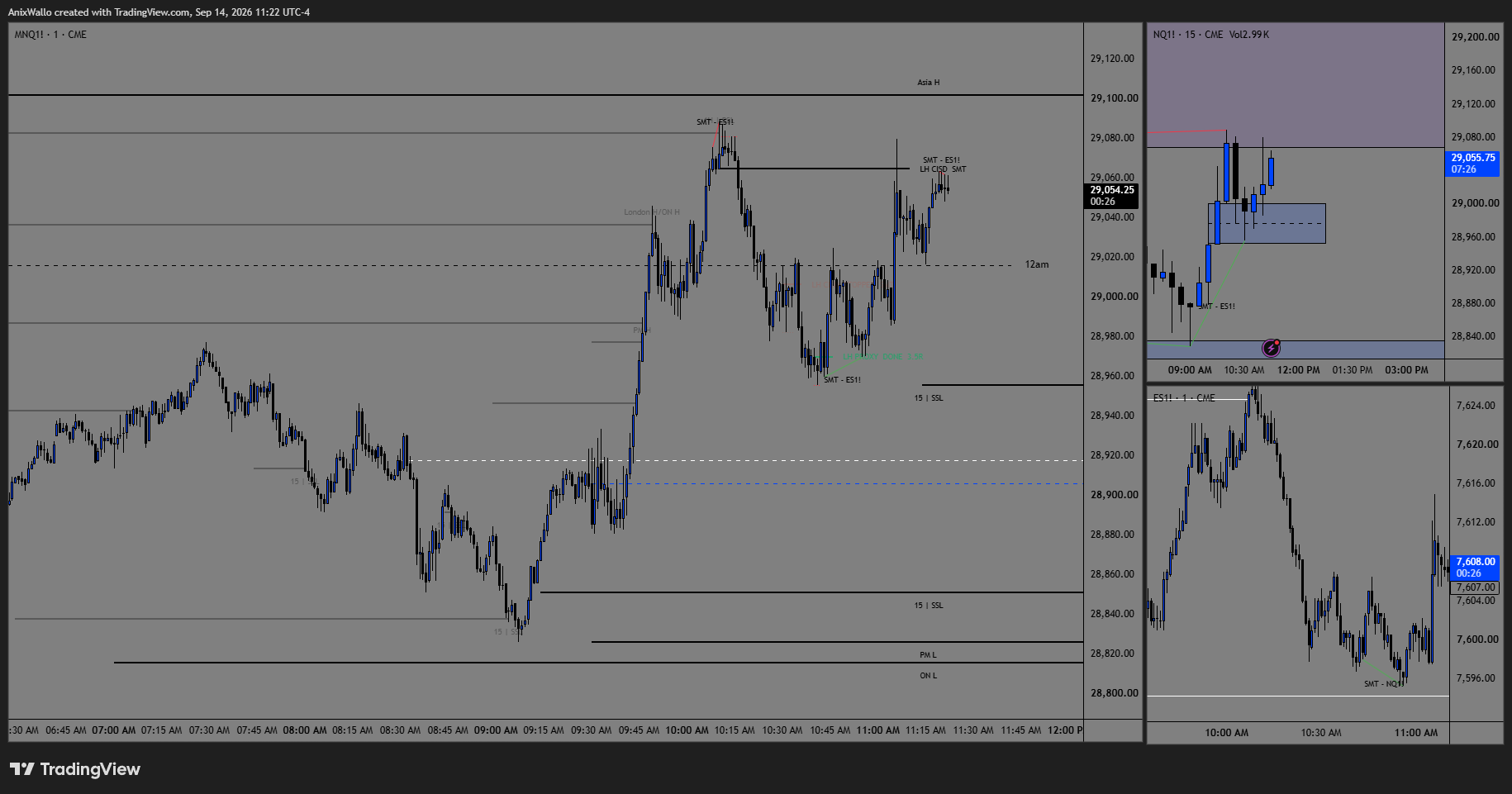
Task: Click the lightning-bolt event icon on the NQ1! chart
Action: click(1271, 348)
